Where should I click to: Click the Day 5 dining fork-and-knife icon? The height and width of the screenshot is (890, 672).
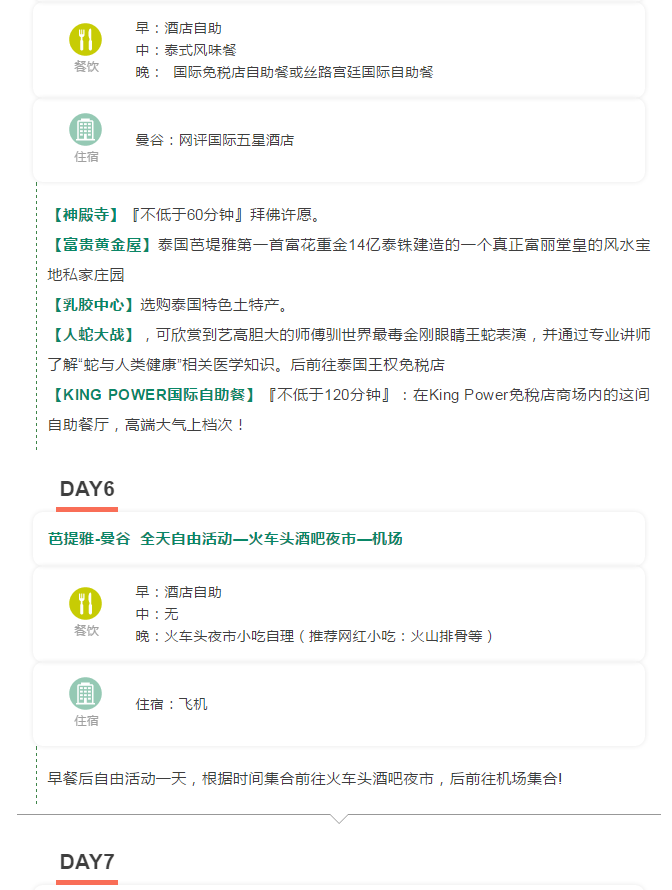[x=85, y=40]
